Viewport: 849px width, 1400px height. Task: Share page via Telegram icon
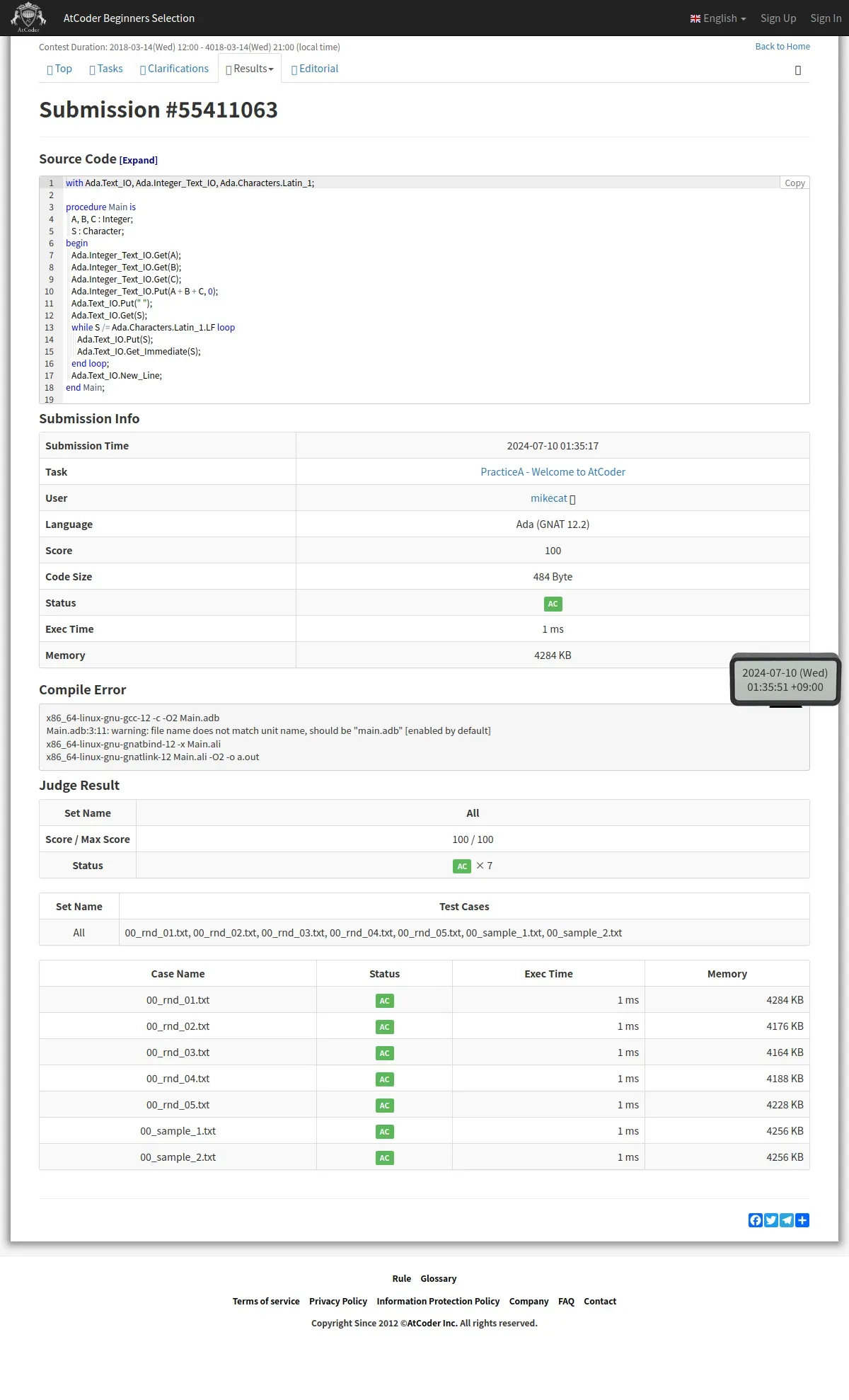point(787,1220)
